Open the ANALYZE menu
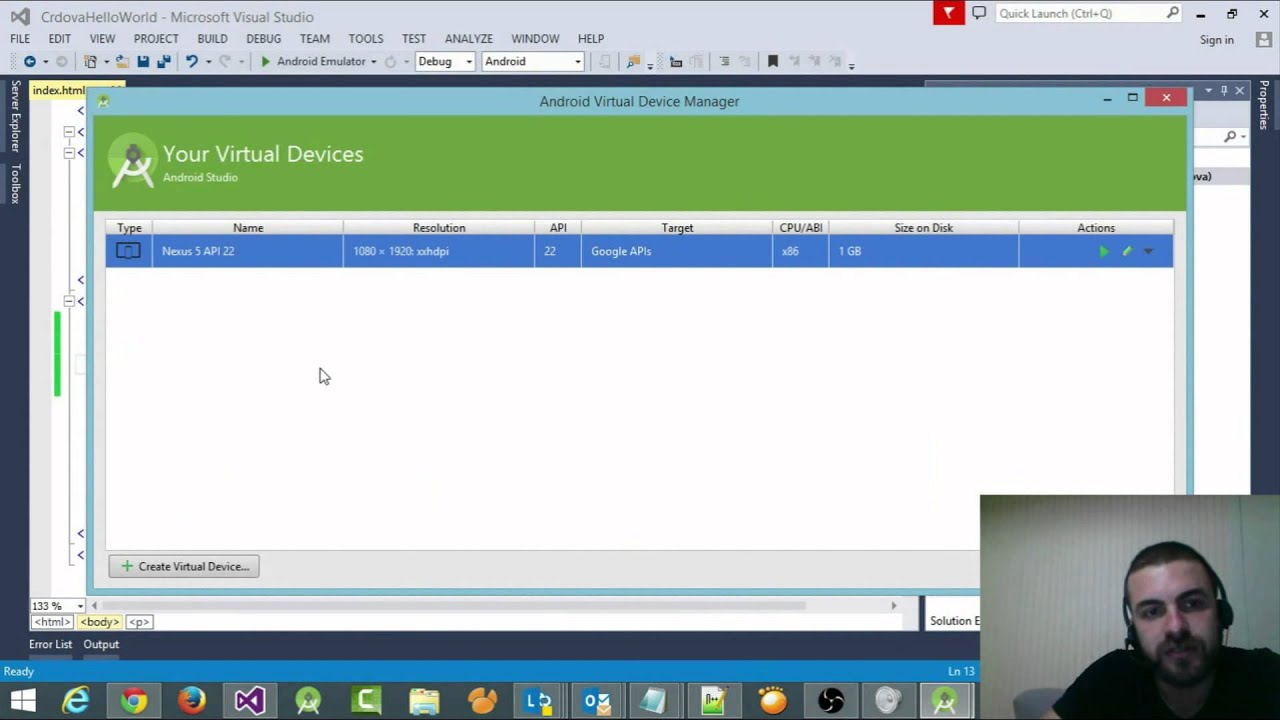Screen dimensions: 1280x720 click(x=469, y=39)
